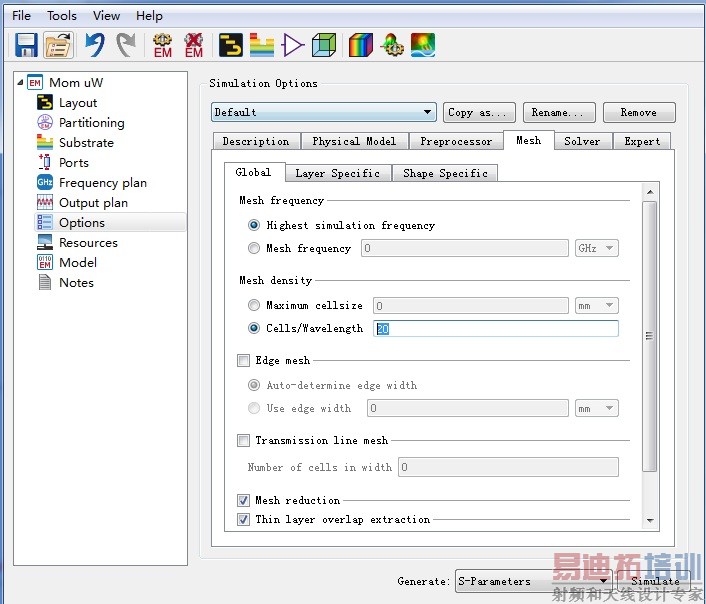This screenshot has height=604, width=706.
Task: Click the Ports icon in the tree
Action: point(45,162)
